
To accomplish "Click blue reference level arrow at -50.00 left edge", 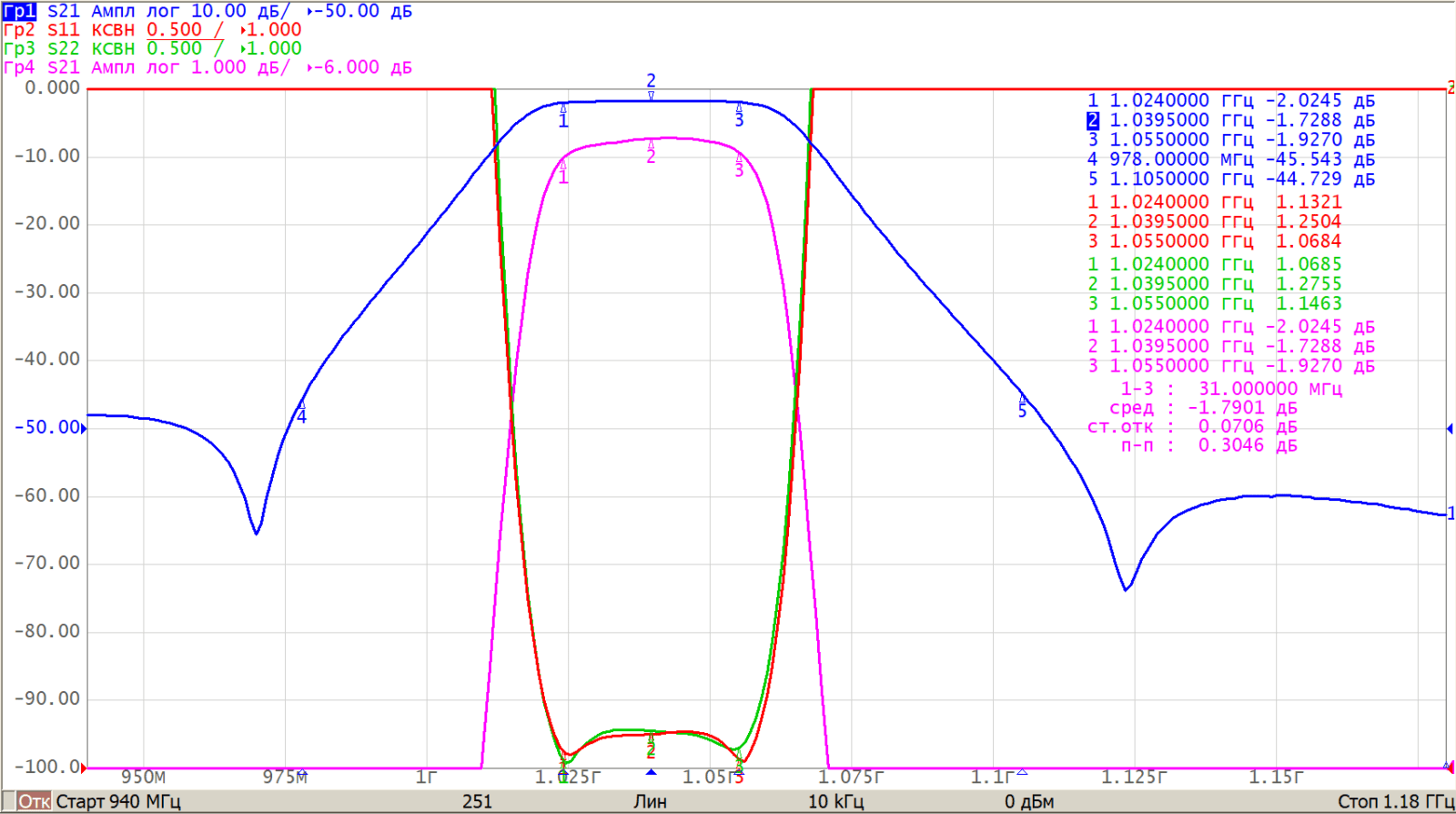I will click(84, 428).
